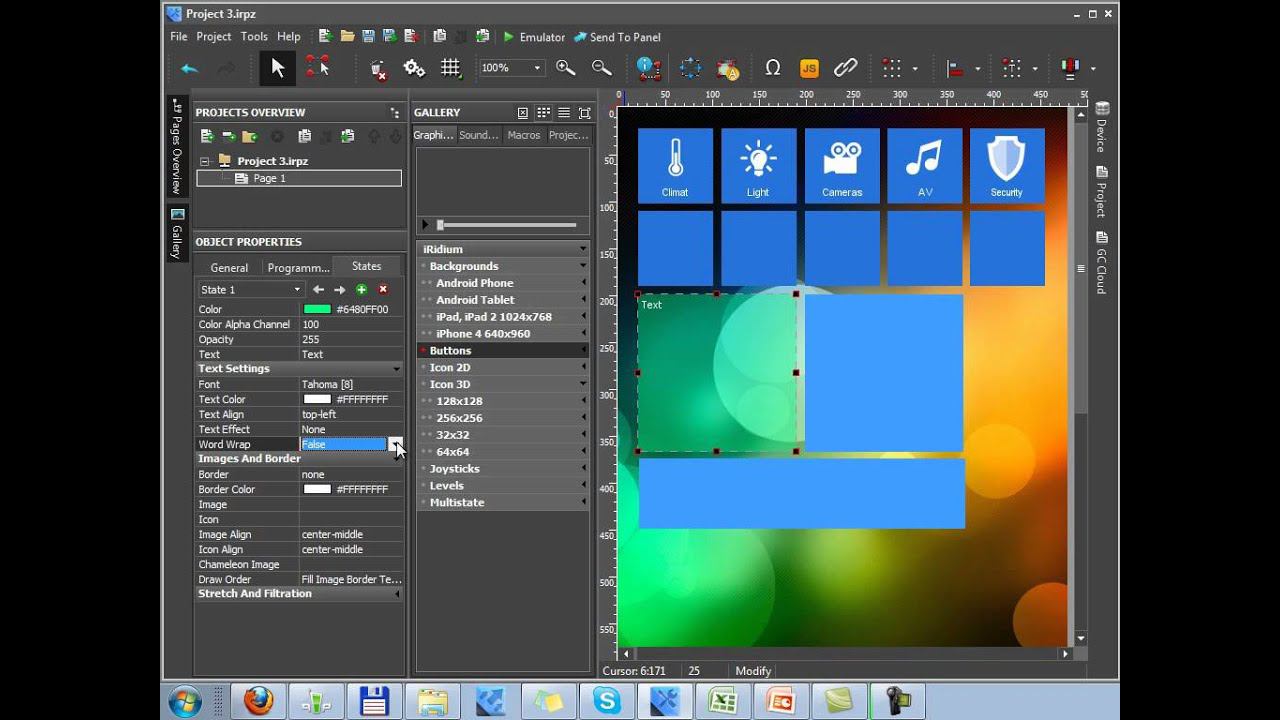Toggle the grid display icon
The width and height of the screenshot is (1280, 720).
click(x=451, y=68)
